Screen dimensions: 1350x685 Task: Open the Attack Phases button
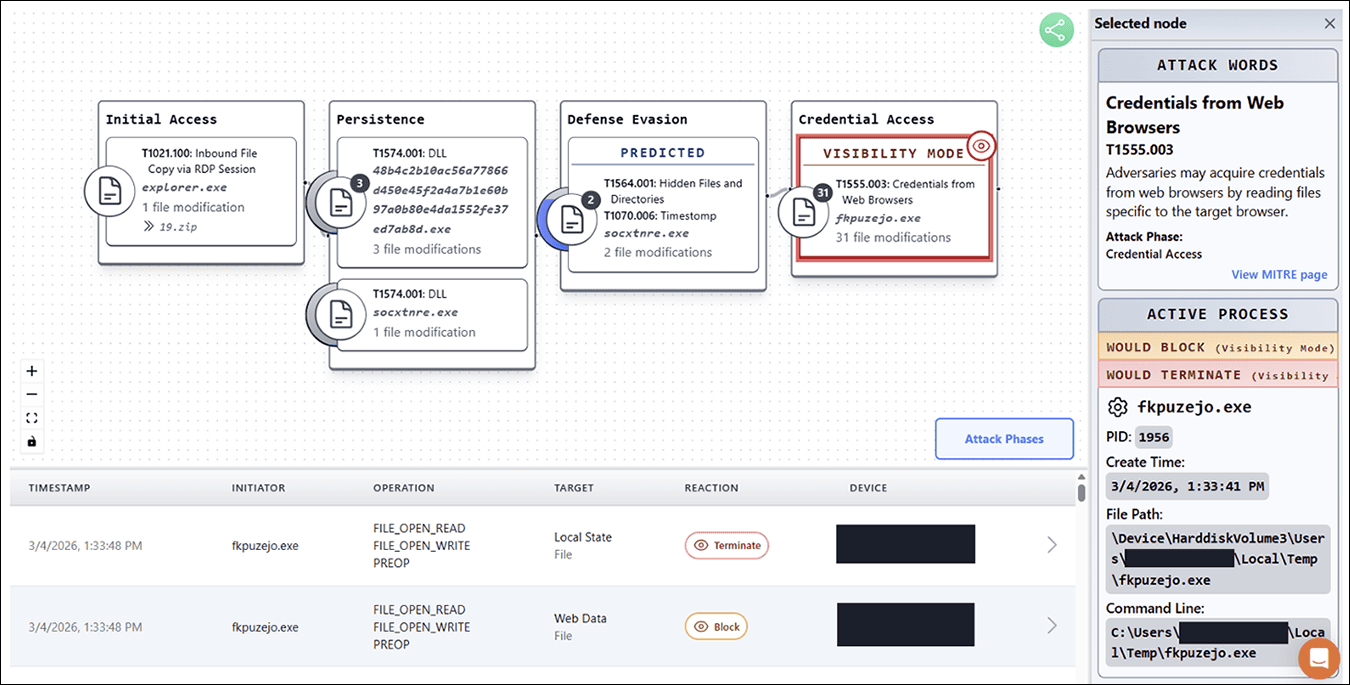point(1004,439)
